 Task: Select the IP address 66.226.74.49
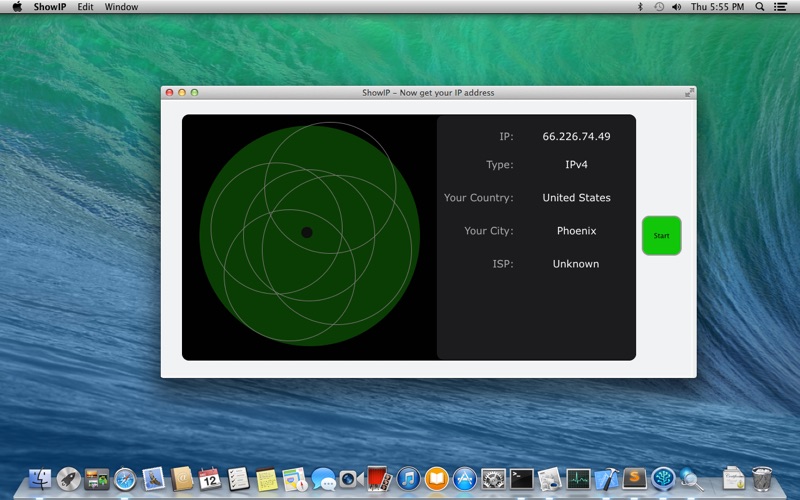coord(576,136)
